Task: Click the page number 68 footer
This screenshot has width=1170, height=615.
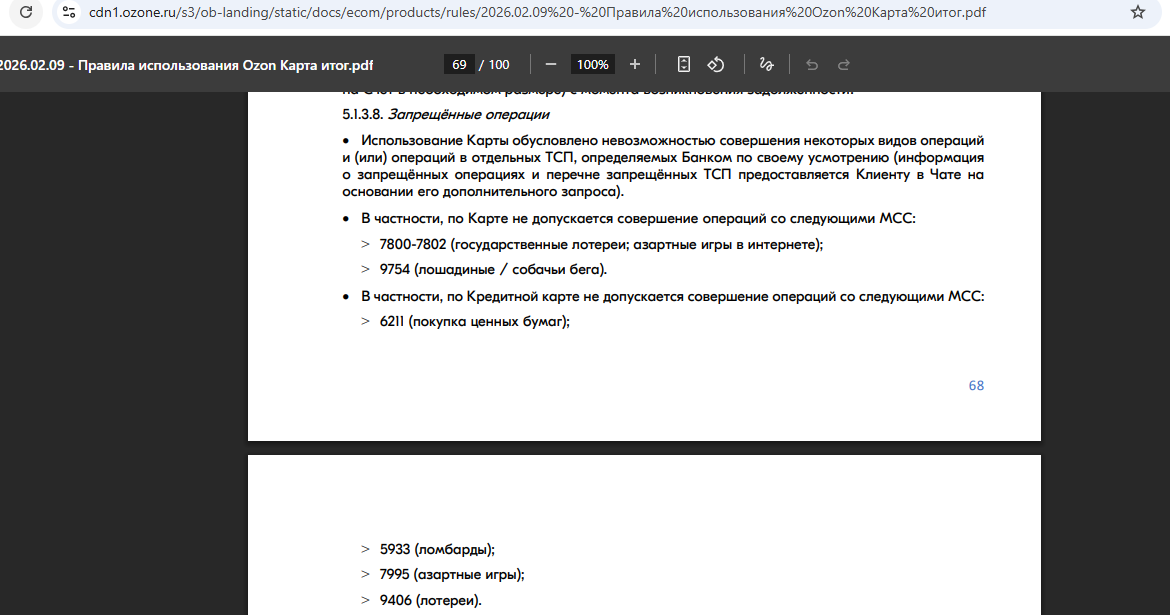Action: coord(976,385)
